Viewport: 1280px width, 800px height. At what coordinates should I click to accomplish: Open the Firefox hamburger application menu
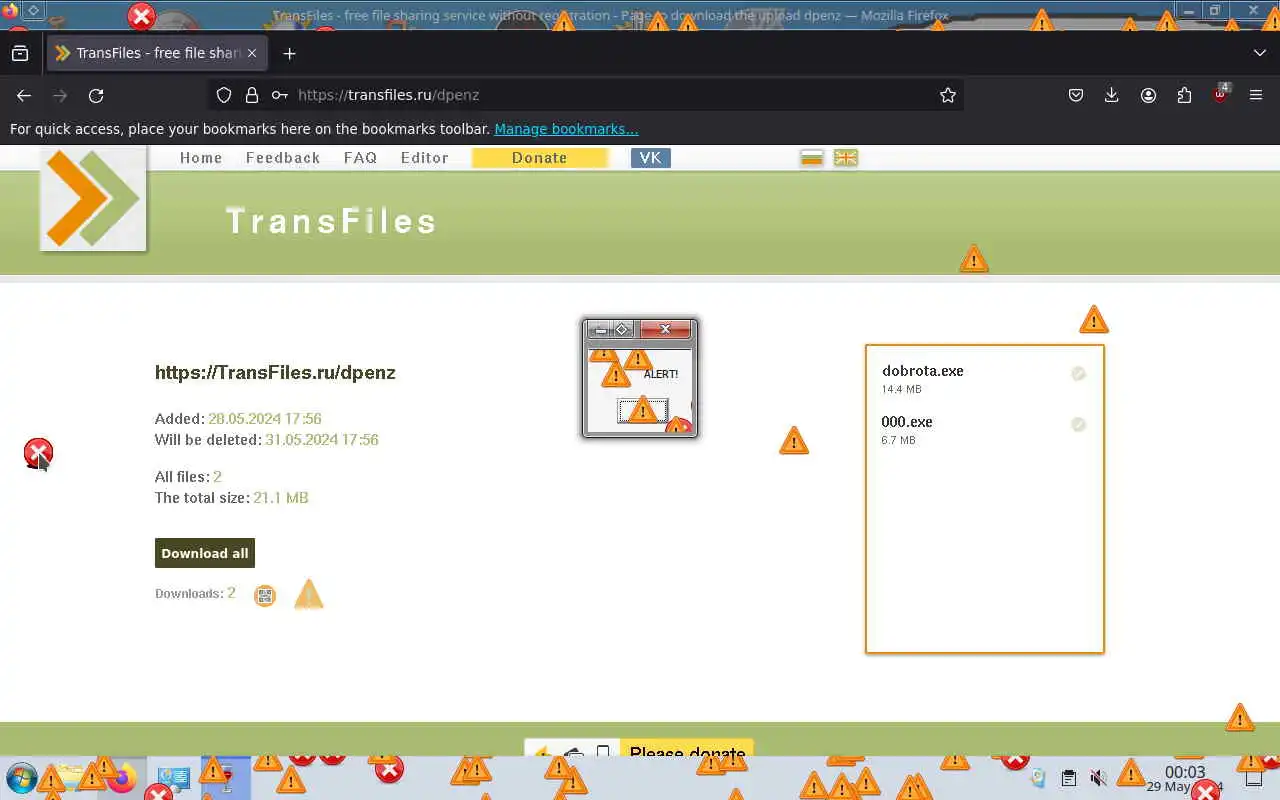click(1256, 95)
